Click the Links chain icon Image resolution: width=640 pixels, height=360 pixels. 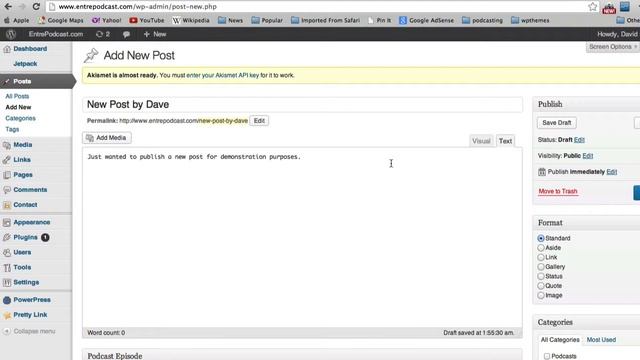point(7,160)
